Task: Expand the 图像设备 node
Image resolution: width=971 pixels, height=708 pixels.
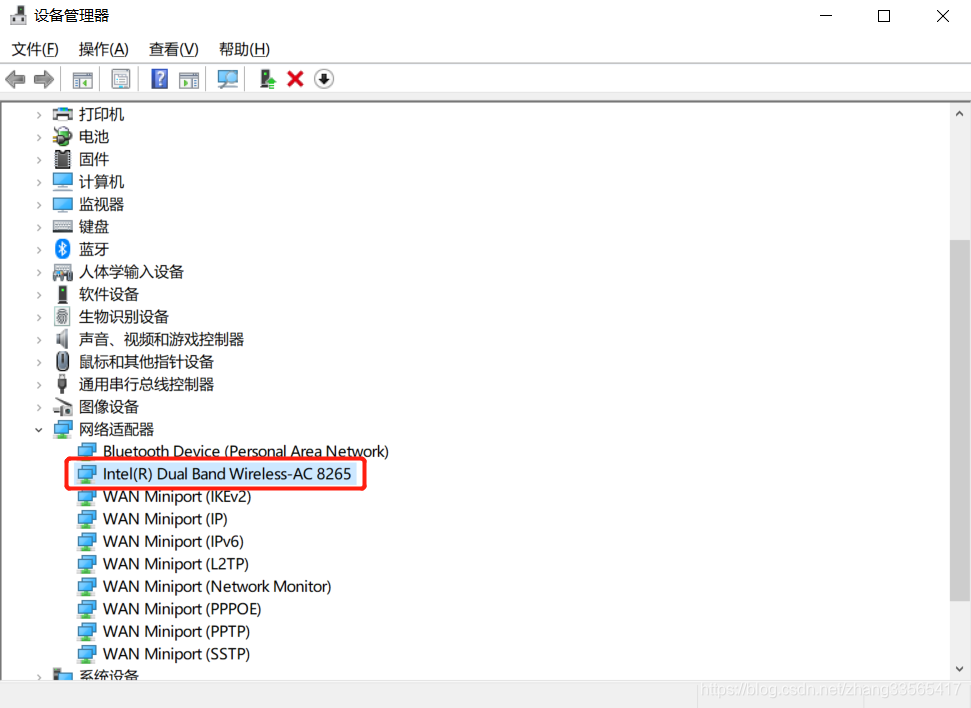Action: 39,408
